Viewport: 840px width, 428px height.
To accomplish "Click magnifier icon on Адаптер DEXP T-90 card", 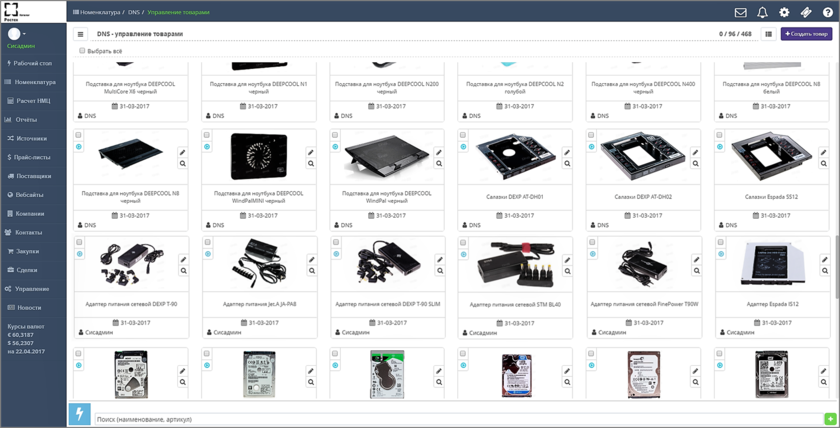I will (x=183, y=271).
